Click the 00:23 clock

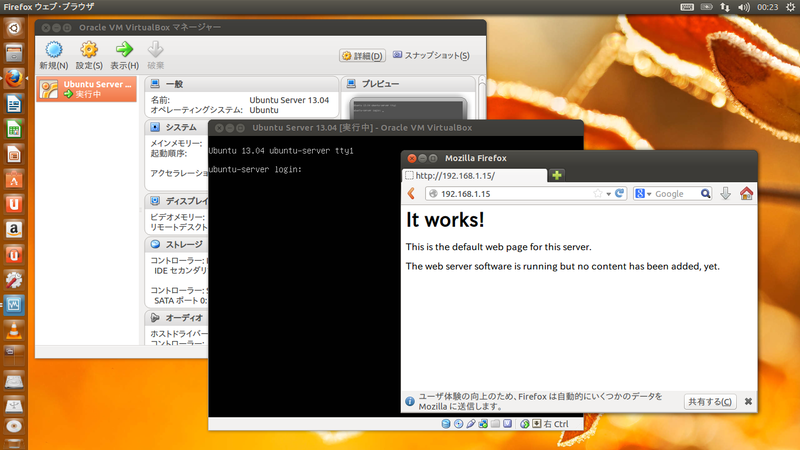pyautogui.click(x=767, y=7)
